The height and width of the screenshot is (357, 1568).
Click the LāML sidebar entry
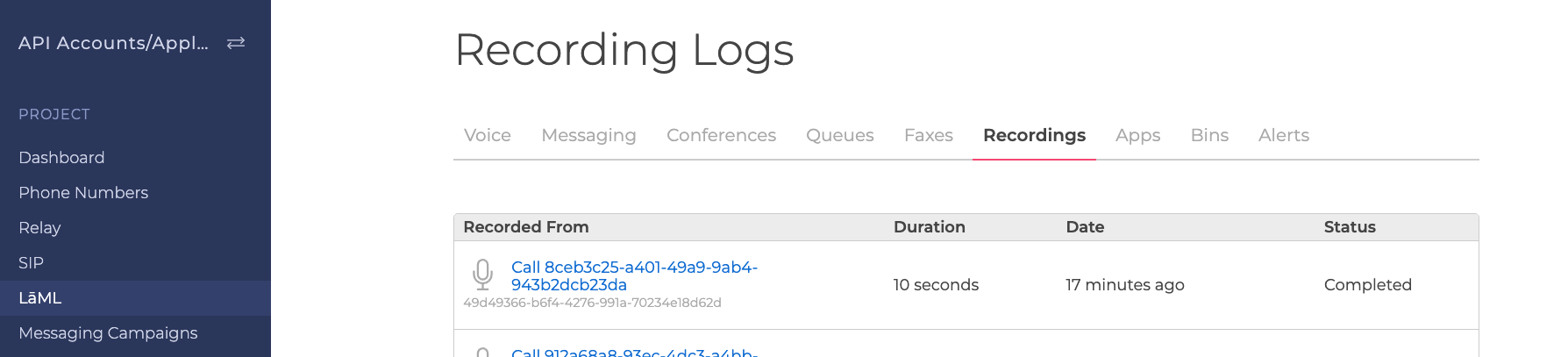click(135, 298)
